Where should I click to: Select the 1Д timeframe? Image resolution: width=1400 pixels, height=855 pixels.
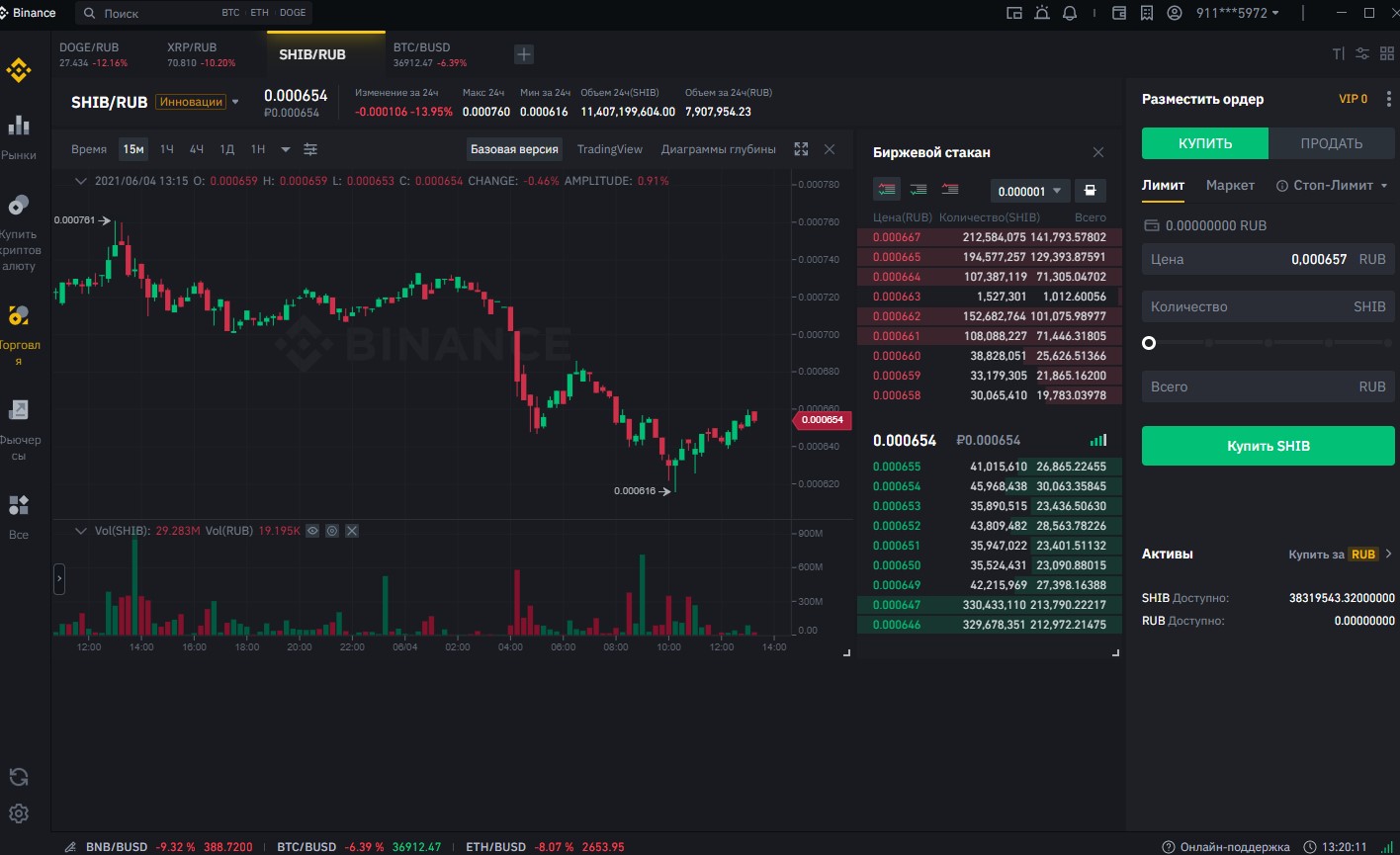click(226, 149)
